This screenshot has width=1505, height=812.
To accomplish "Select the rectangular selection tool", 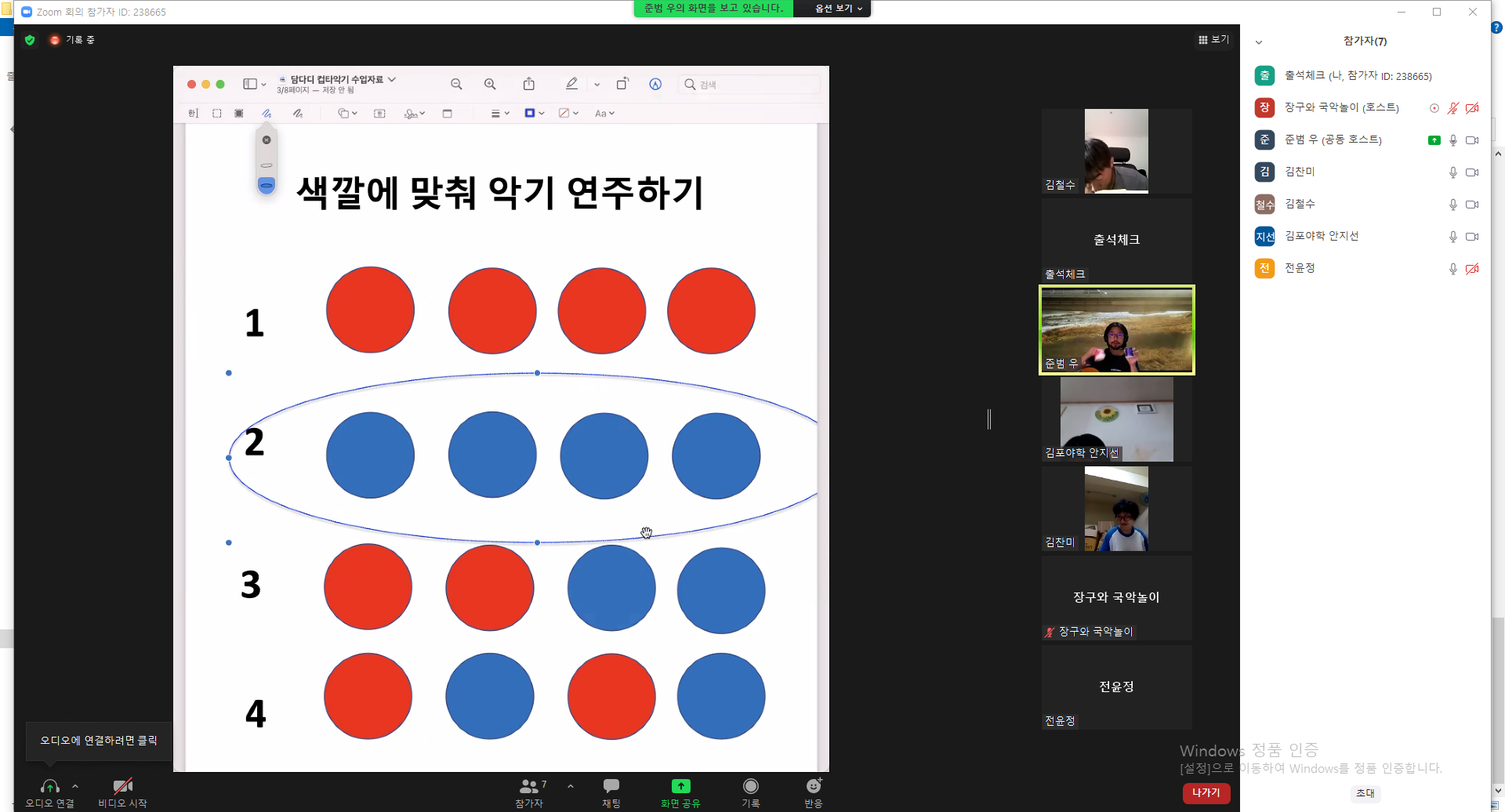I will pos(217,114).
